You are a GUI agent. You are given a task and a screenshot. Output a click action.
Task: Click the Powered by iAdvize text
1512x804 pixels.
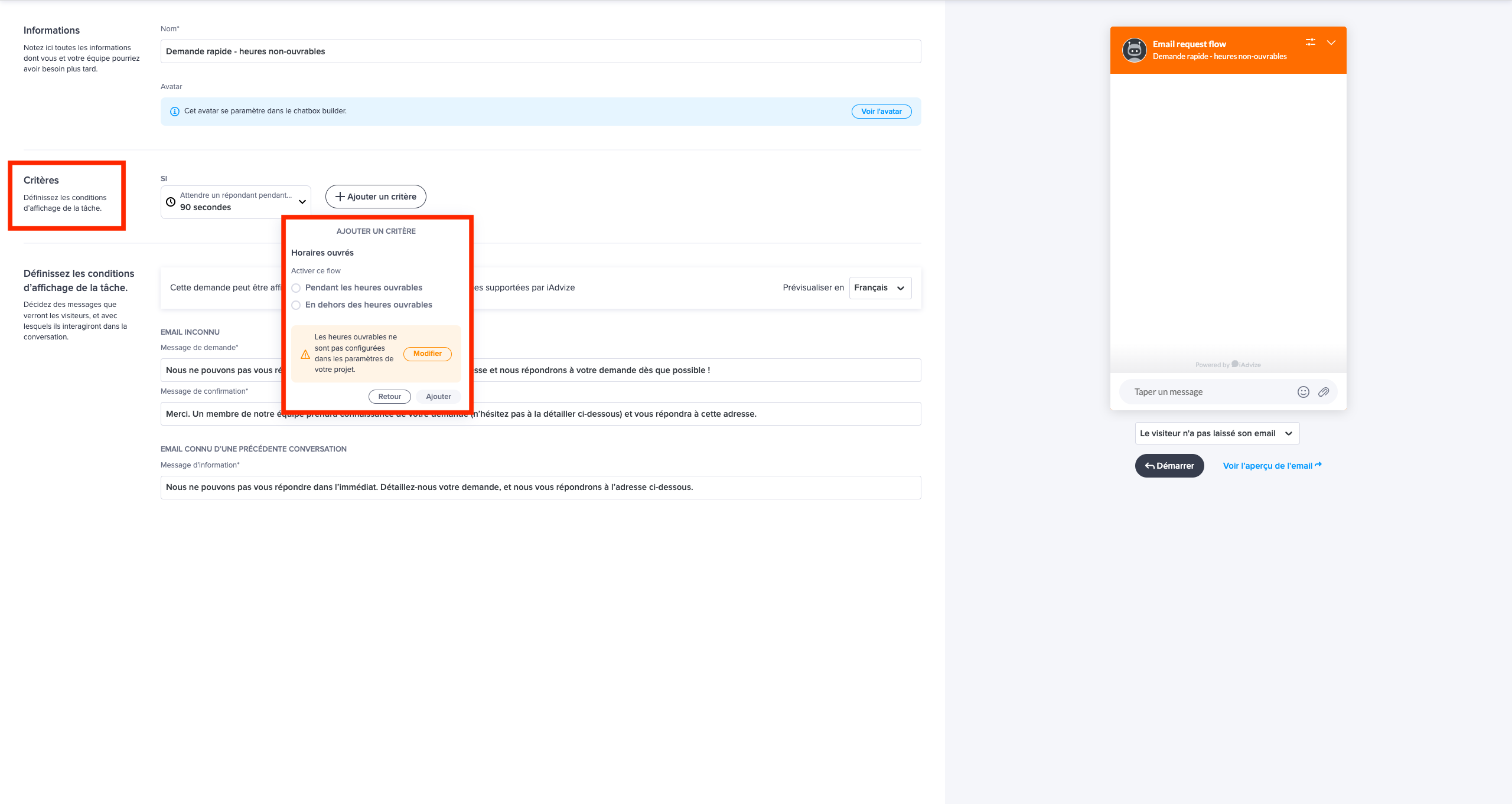[x=1228, y=365]
